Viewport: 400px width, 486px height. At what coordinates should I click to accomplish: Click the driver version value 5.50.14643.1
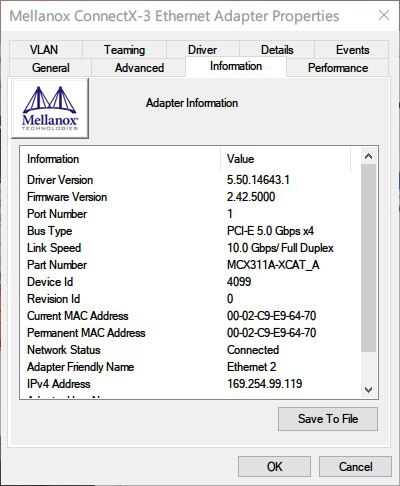pos(258,180)
